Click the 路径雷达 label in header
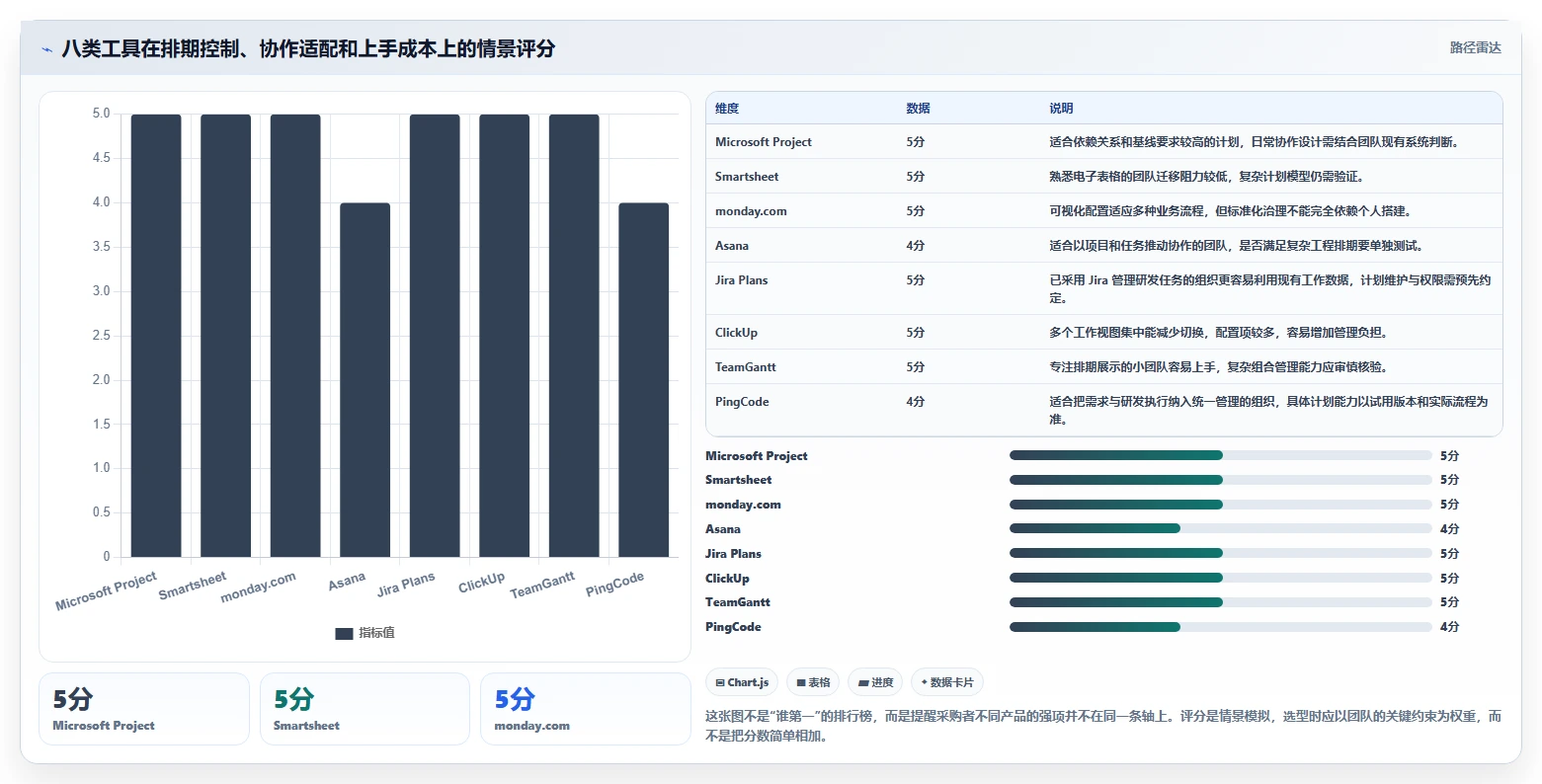This screenshot has width=1542, height=784. tap(1475, 47)
